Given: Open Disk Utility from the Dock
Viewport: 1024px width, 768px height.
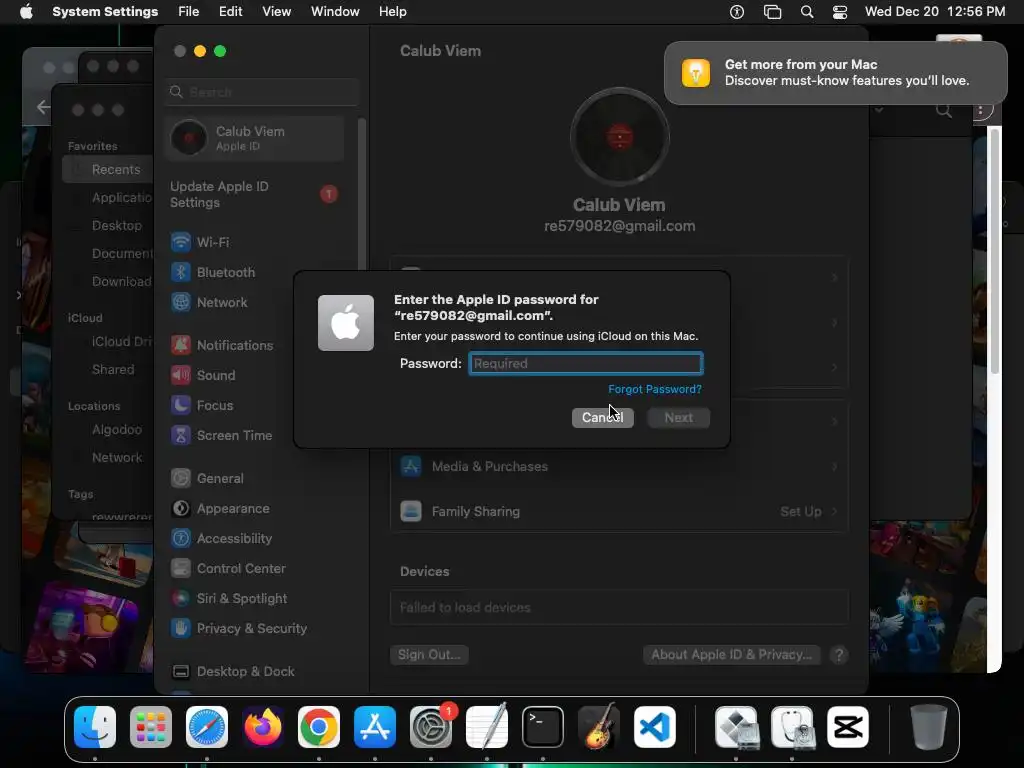Looking at the screenshot, I should pyautogui.click(x=792, y=727).
